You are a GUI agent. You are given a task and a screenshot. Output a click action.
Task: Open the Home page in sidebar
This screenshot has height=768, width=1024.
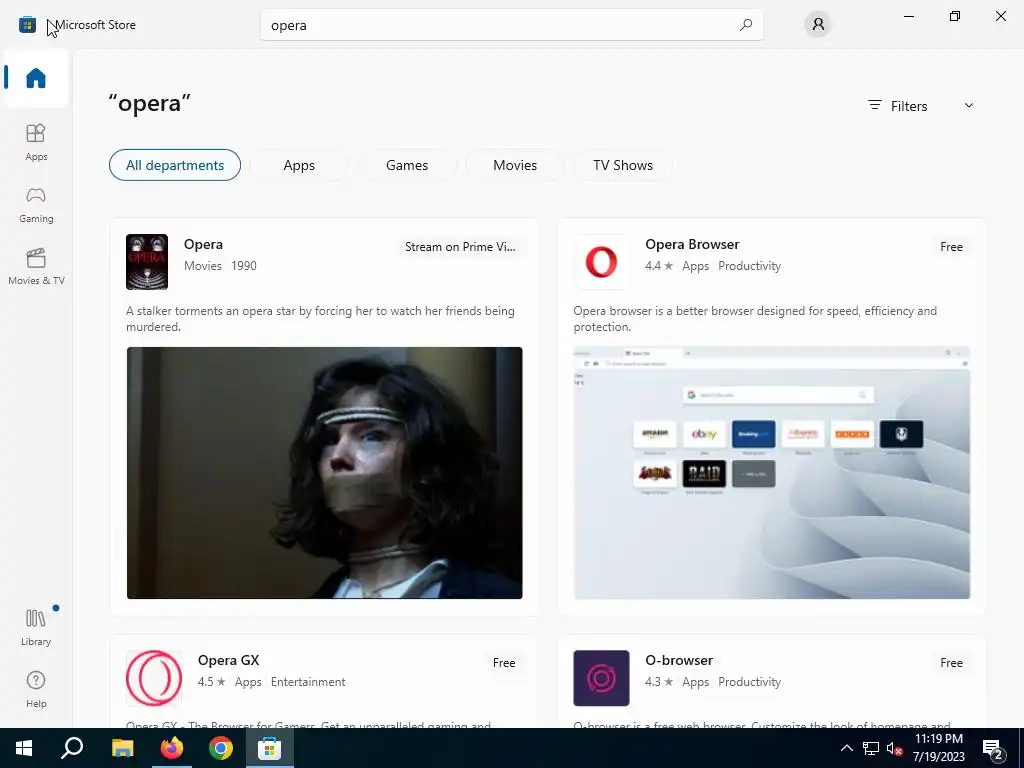(x=36, y=78)
